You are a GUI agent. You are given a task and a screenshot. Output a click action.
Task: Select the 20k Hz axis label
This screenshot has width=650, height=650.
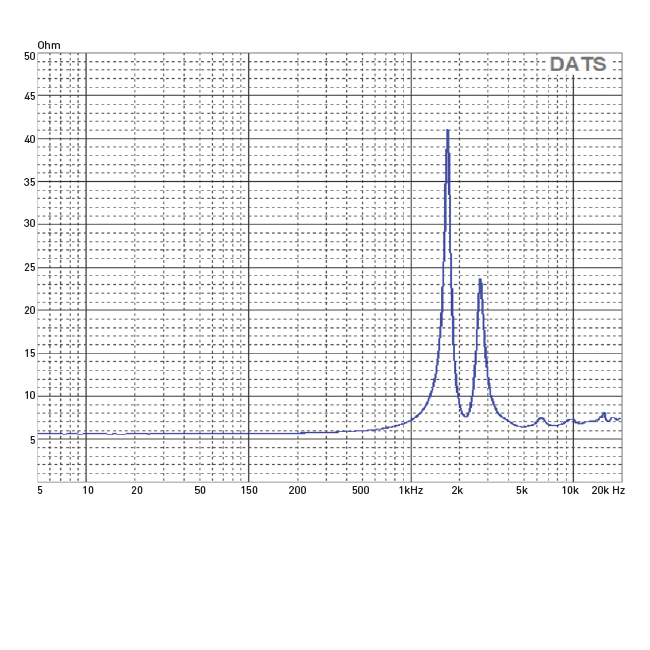click(608, 490)
